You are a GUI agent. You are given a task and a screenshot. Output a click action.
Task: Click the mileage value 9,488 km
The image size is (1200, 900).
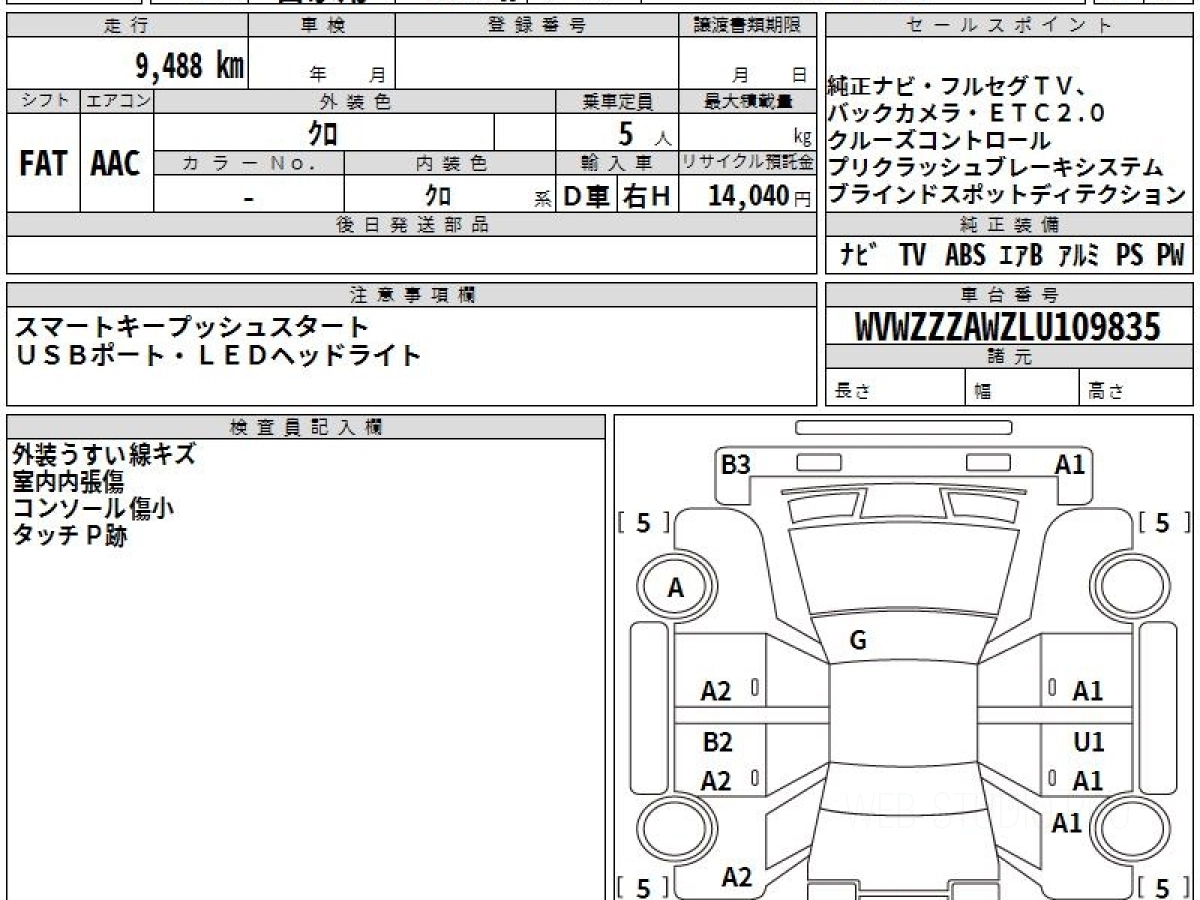[190, 66]
